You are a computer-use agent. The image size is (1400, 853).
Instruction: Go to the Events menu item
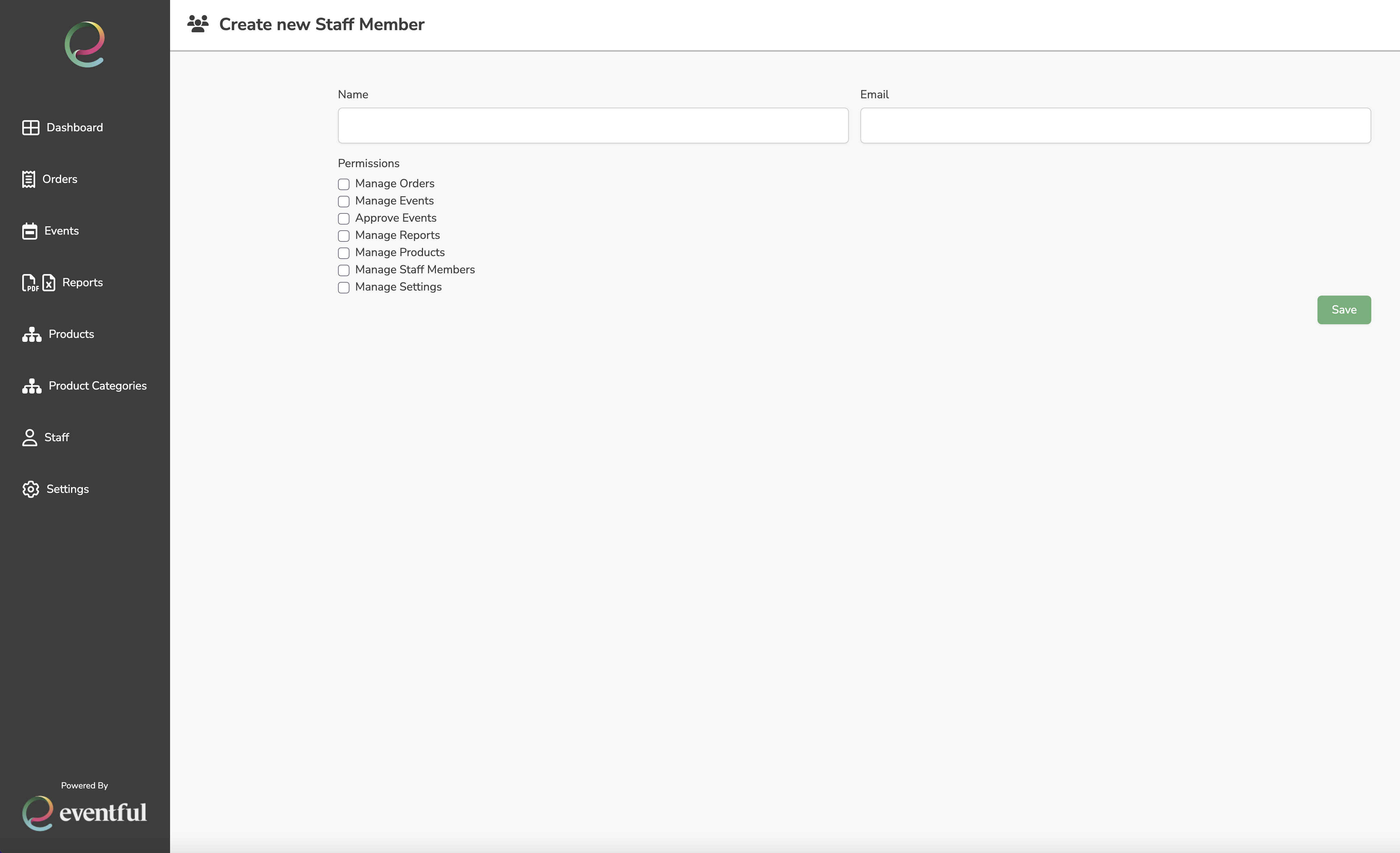click(x=61, y=231)
